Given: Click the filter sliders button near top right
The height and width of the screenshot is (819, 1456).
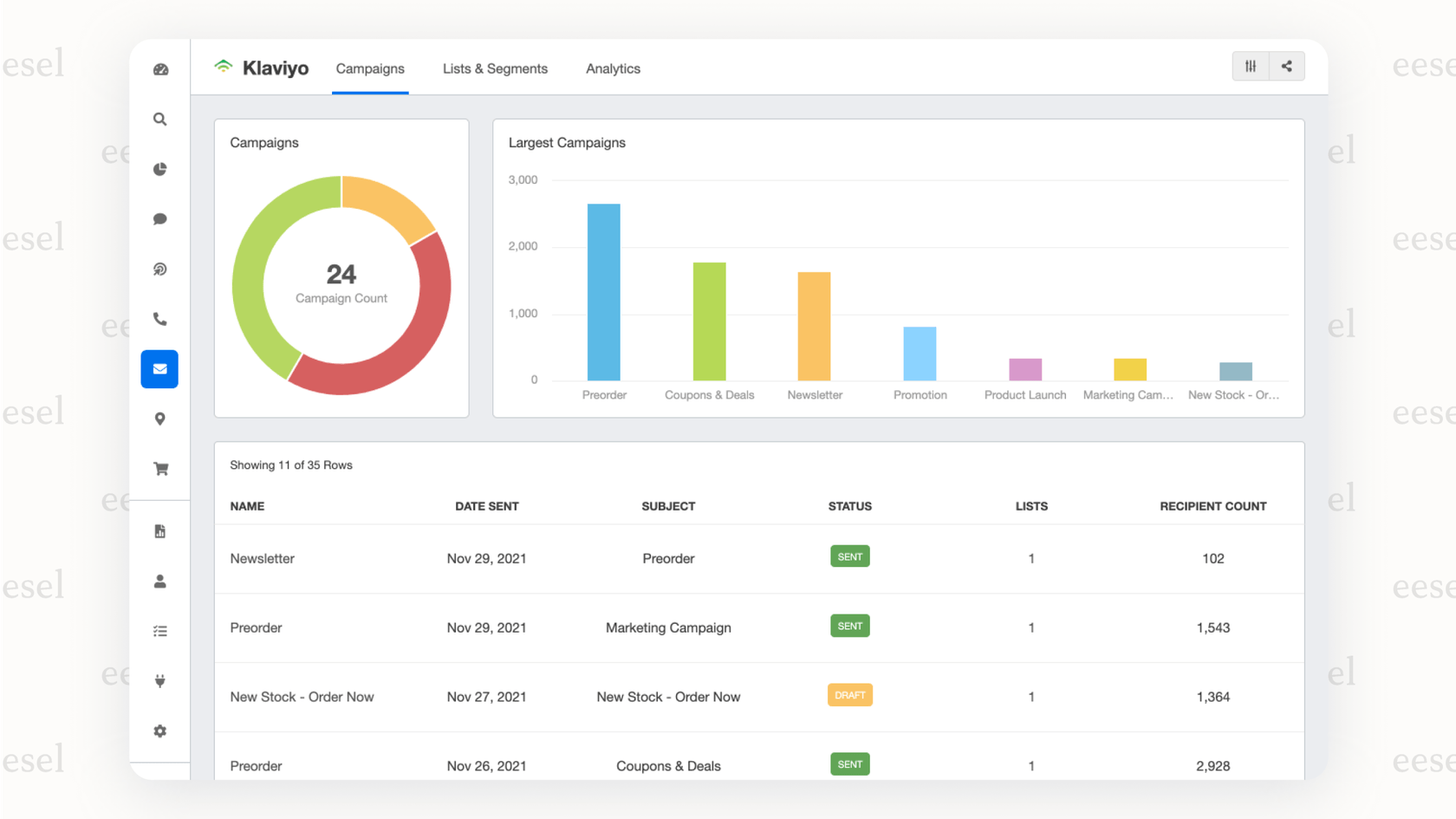Looking at the screenshot, I should (x=1250, y=65).
